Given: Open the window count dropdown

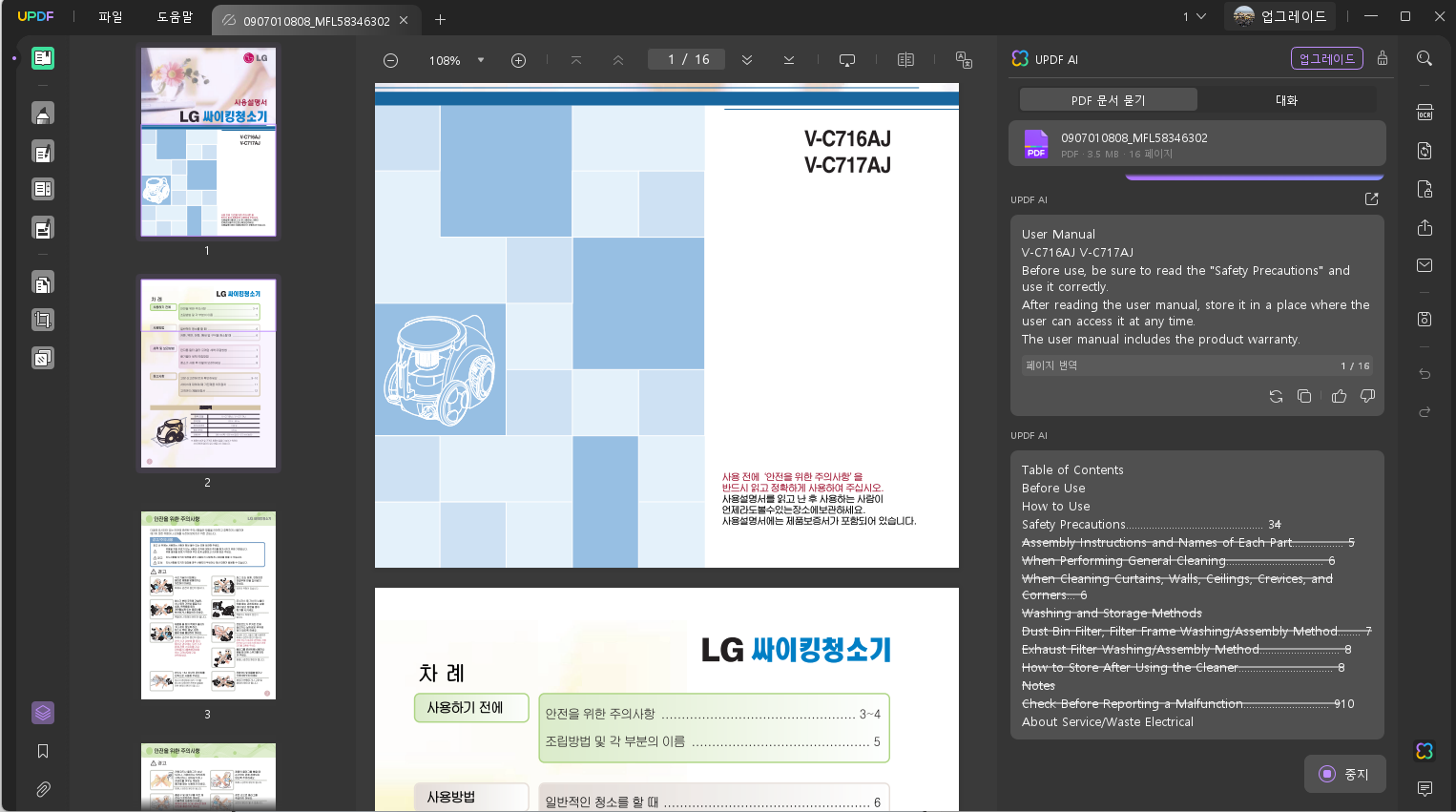Looking at the screenshot, I should point(1195,16).
